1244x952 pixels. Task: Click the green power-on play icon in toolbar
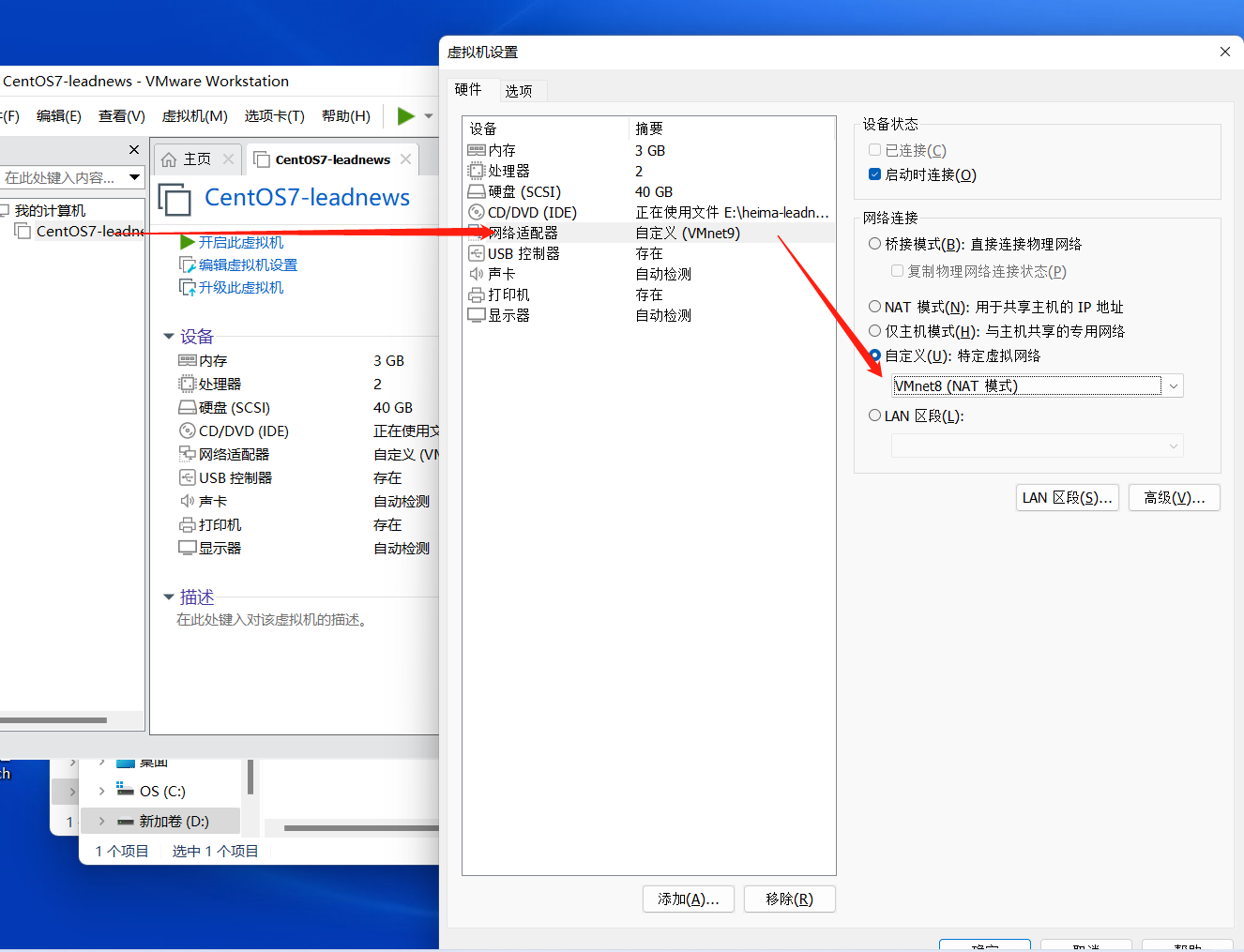click(x=406, y=116)
